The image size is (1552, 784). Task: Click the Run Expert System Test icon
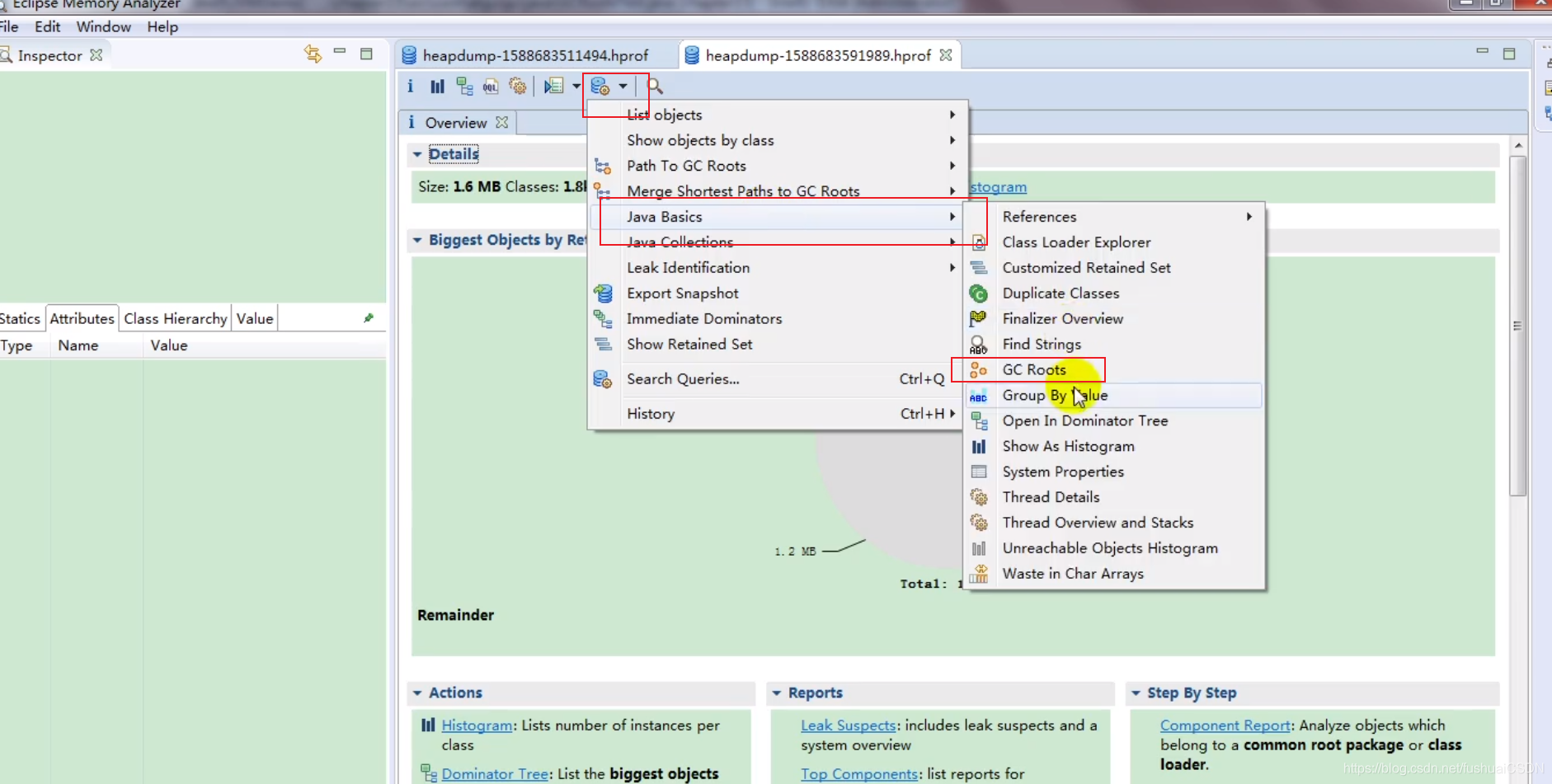pos(554,86)
